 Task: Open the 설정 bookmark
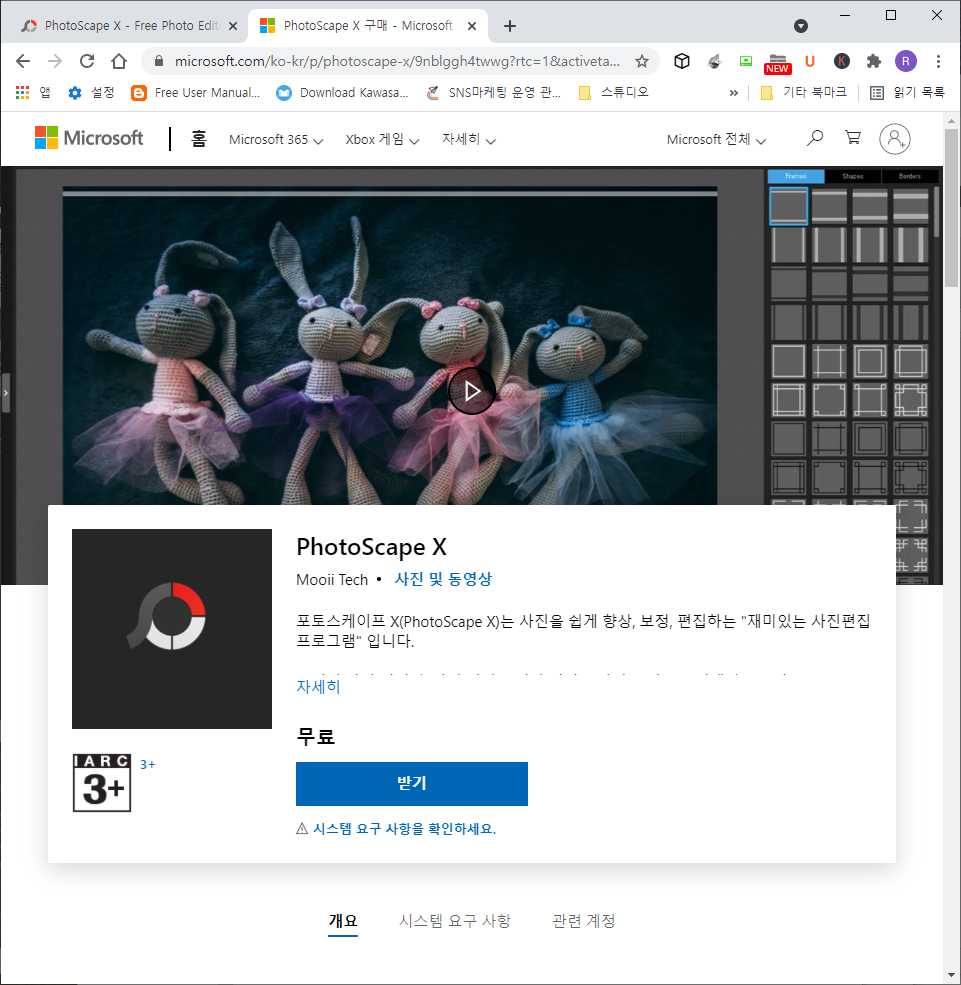pyautogui.click(x=92, y=93)
